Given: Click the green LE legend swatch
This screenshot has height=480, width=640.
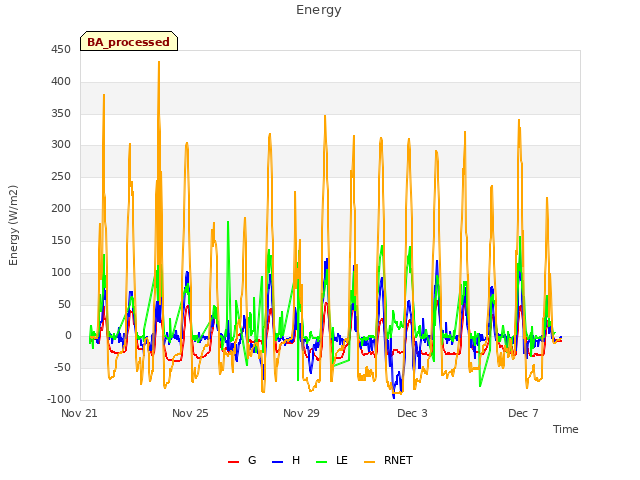Looking at the screenshot, I should (x=322, y=462).
